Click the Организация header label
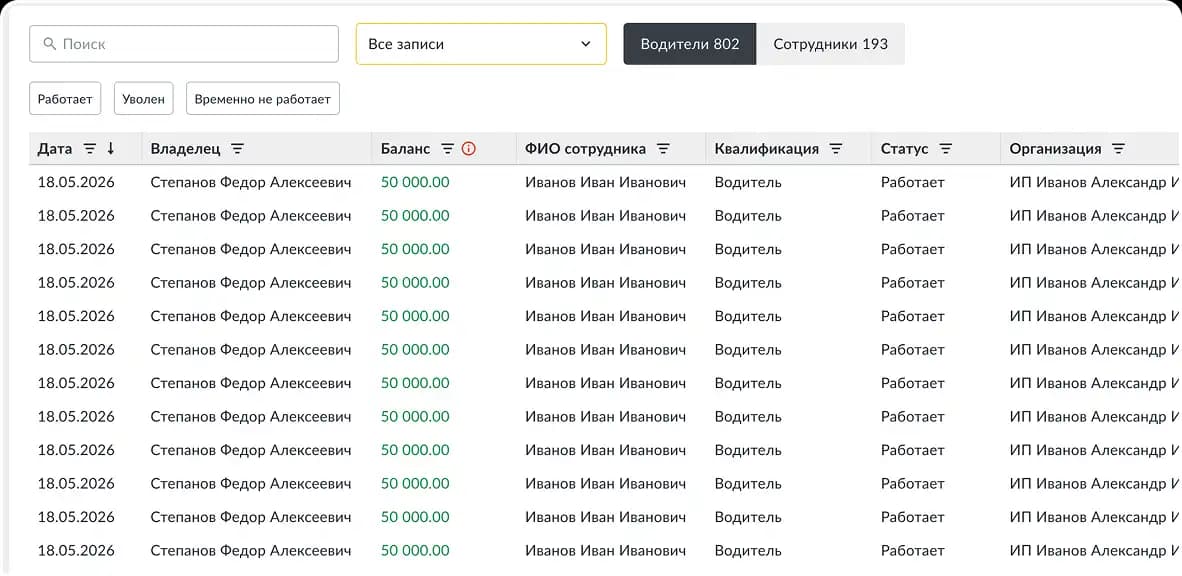Image resolution: width=1182 pixels, height=576 pixels. [x=1056, y=149]
